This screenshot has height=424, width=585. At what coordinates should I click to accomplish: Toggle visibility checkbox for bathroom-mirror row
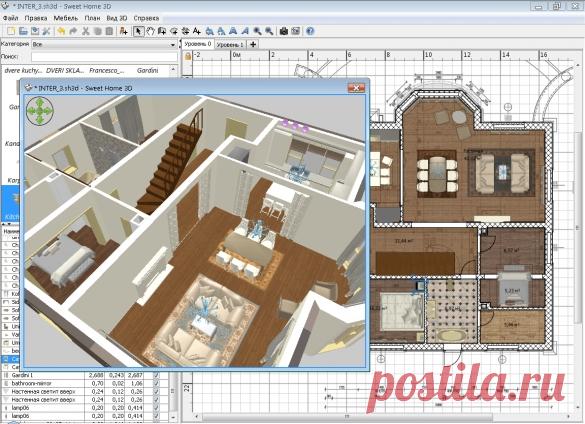(x=156, y=383)
